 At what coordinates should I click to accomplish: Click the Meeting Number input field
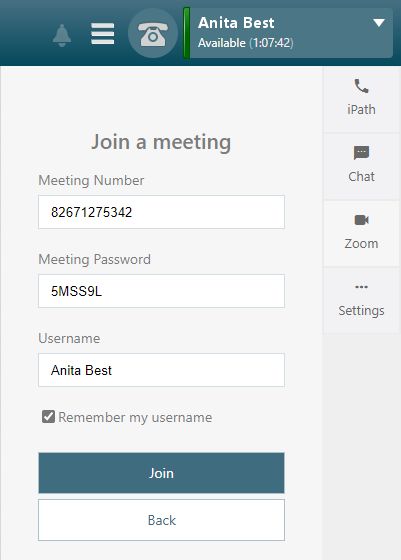[161, 212]
